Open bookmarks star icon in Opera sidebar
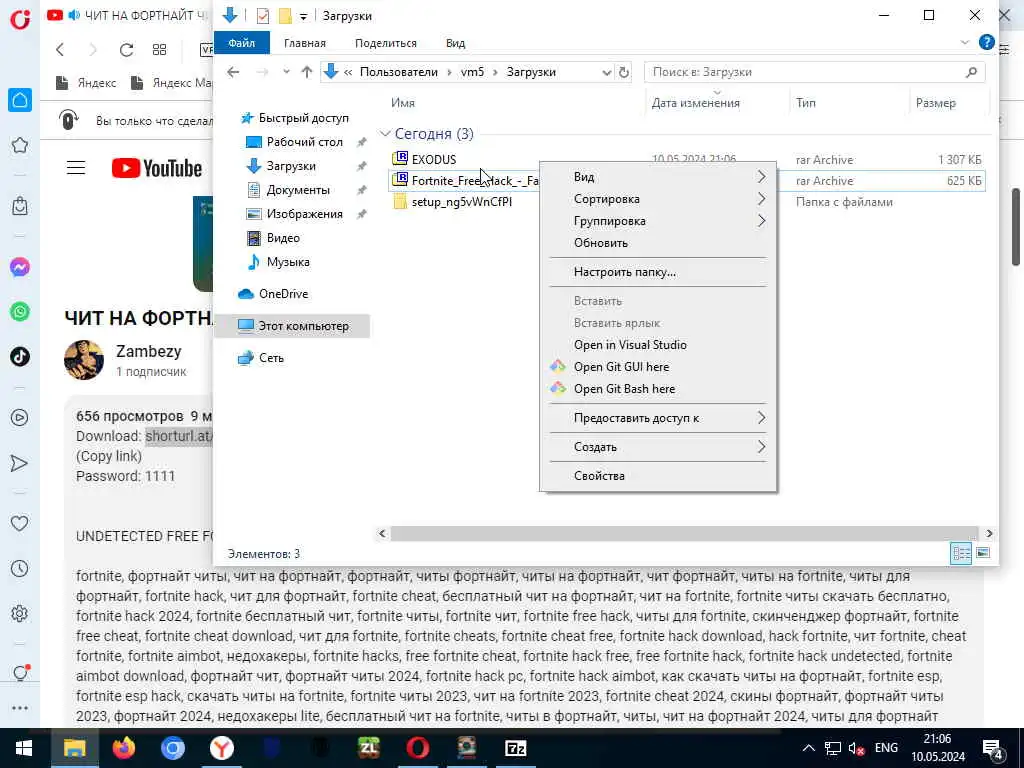 [20, 145]
